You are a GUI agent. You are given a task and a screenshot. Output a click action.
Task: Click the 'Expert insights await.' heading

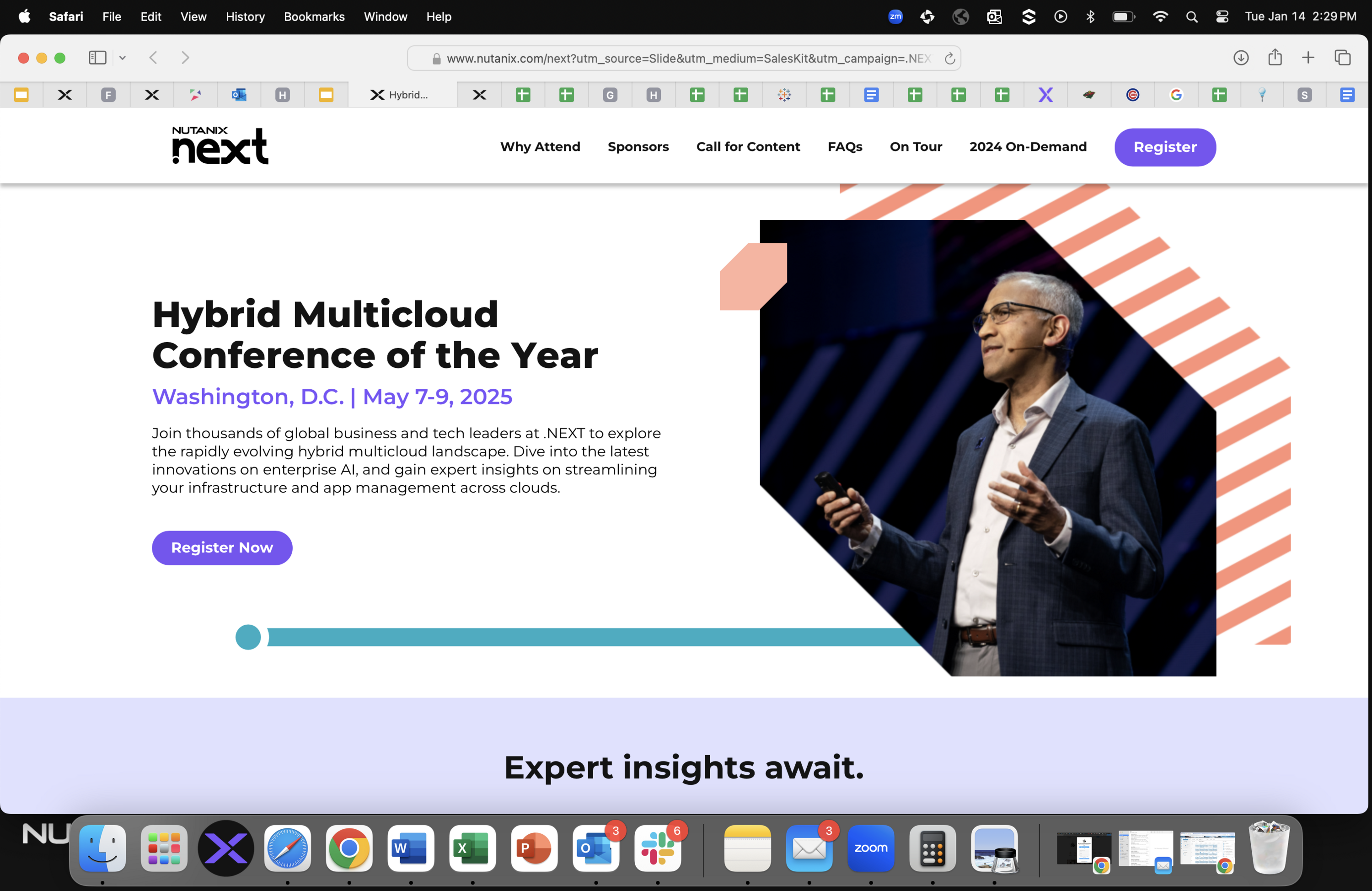pos(684,767)
